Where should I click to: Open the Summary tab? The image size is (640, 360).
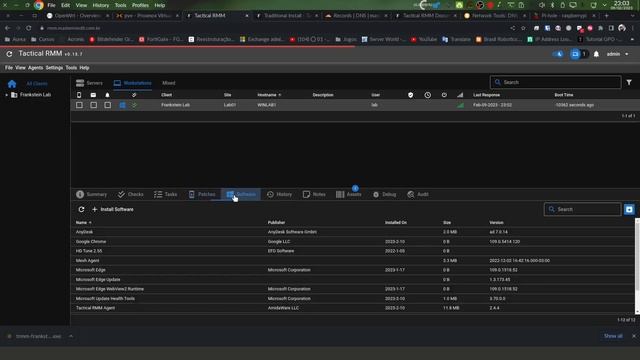pos(92,194)
